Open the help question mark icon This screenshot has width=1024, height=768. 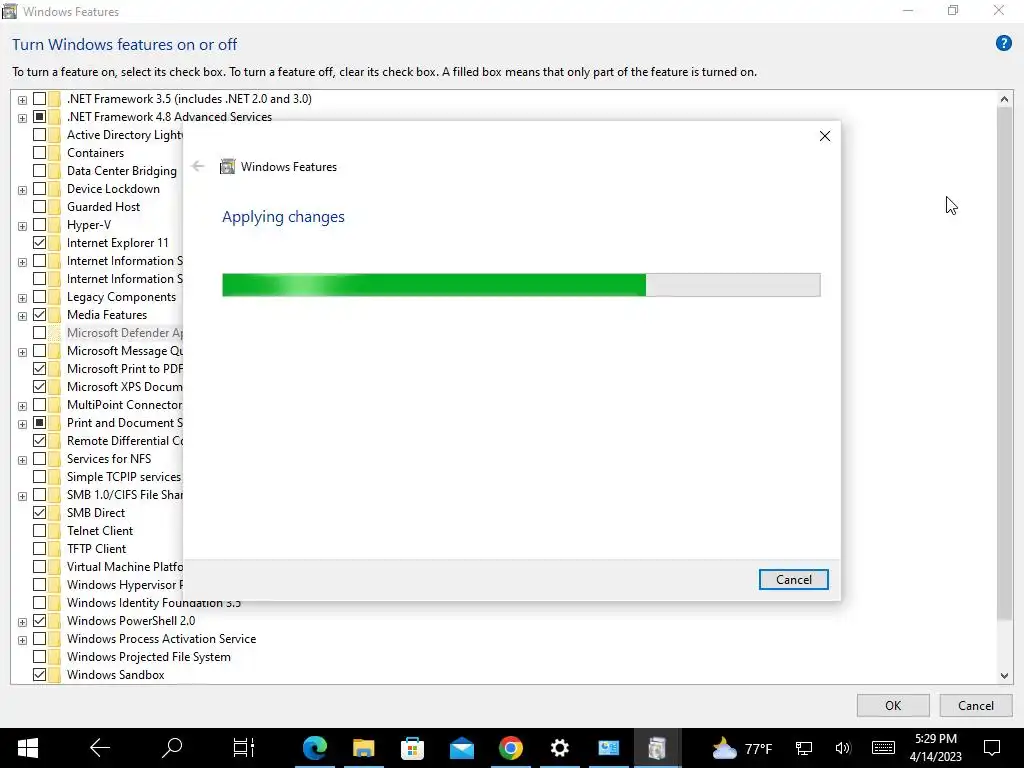(1003, 44)
